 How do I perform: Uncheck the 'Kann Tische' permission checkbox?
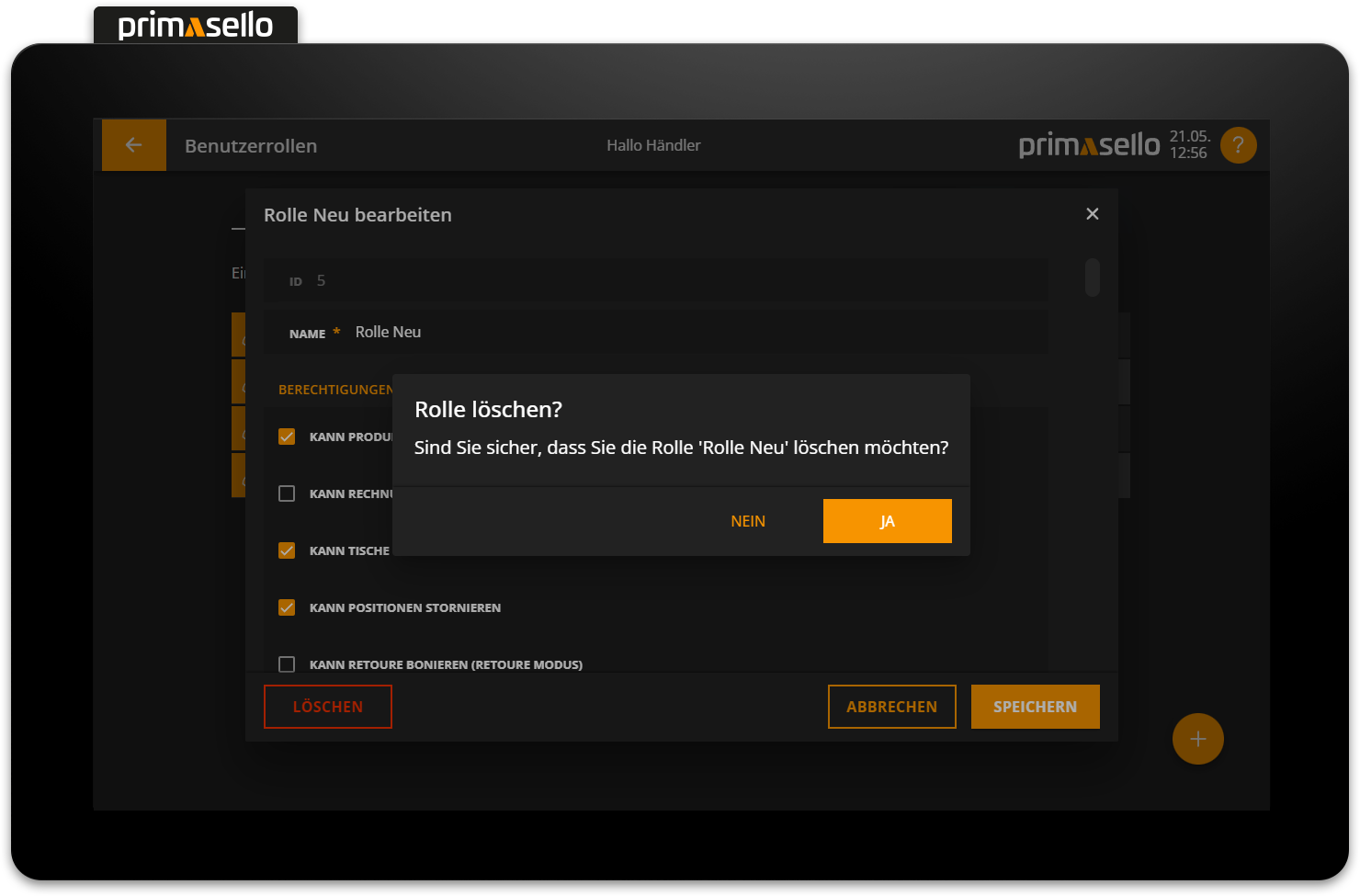click(x=287, y=550)
